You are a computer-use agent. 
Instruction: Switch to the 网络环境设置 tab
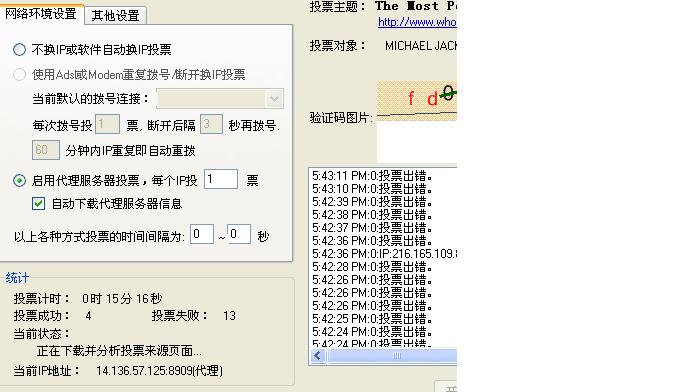[x=41, y=14]
